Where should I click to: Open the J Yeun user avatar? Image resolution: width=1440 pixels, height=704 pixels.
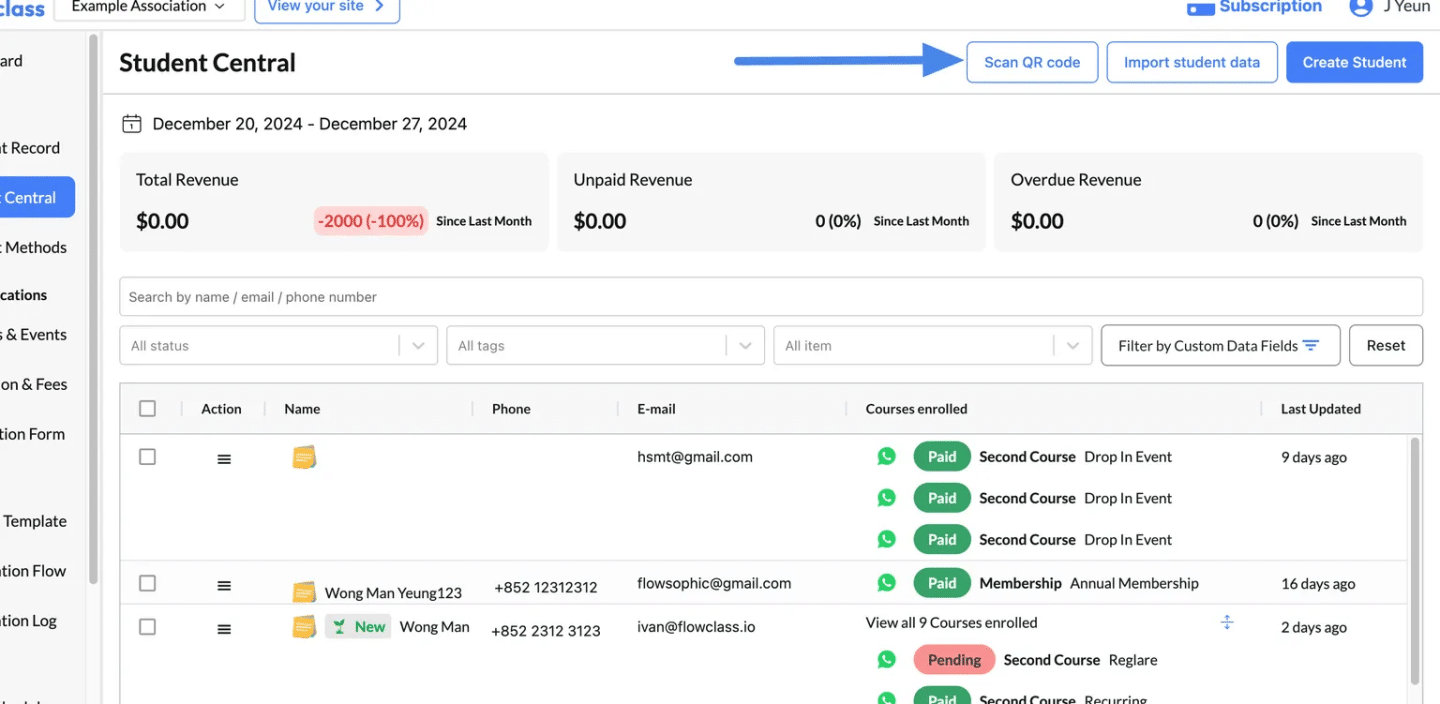(x=1360, y=6)
